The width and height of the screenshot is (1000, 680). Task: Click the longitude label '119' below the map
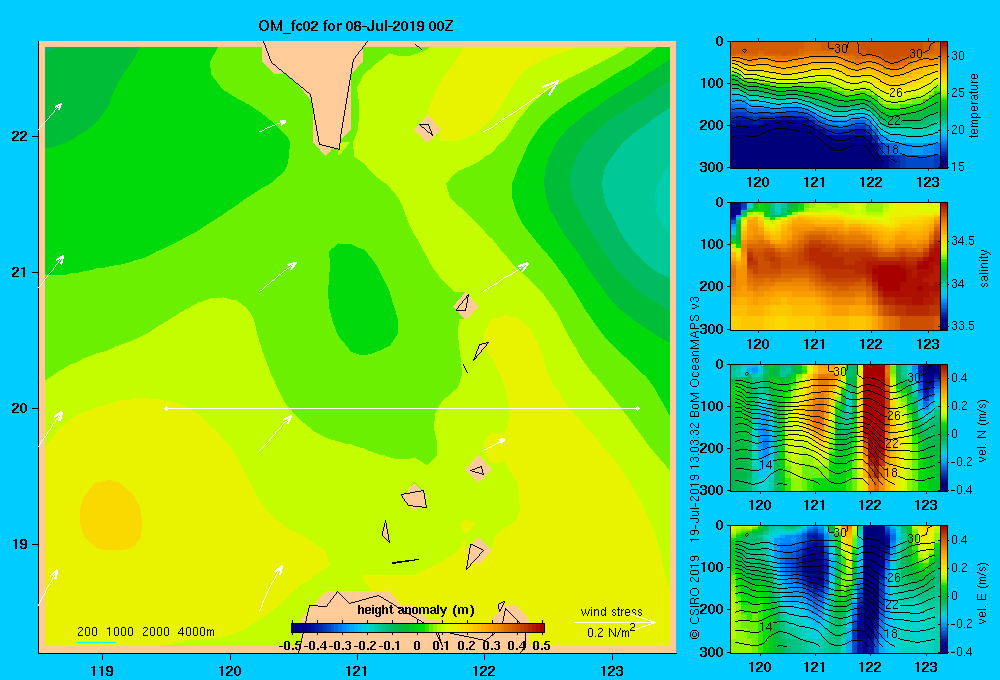coord(102,670)
